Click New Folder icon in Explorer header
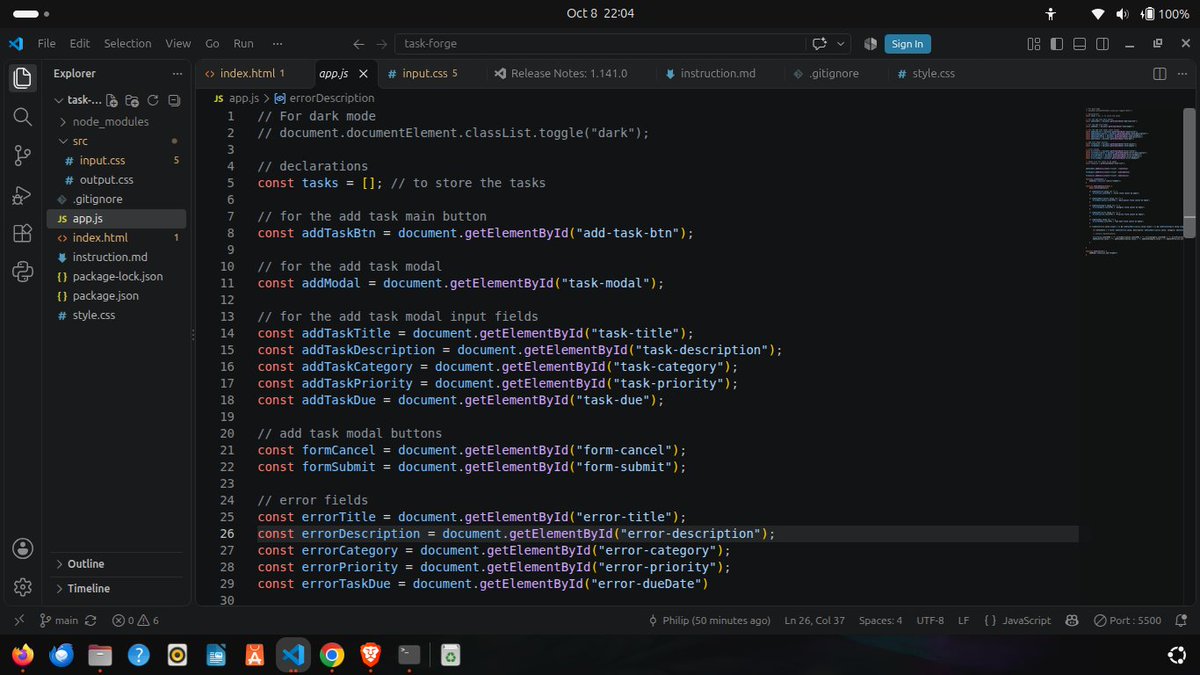 click(132, 100)
